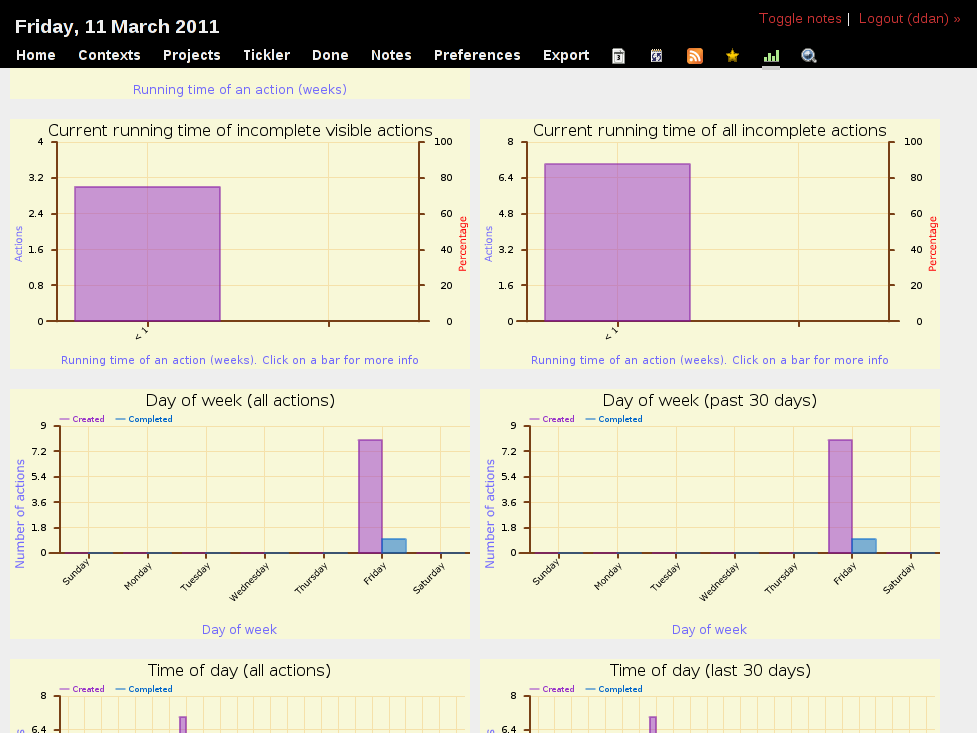Open Preferences from the navigation bar
The height and width of the screenshot is (733, 977).
coord(477,55)
